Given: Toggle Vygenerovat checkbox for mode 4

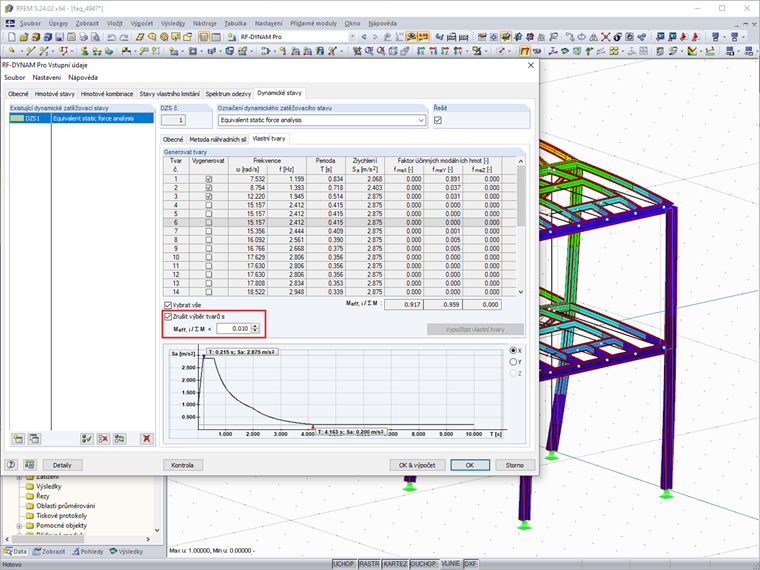Looking at the screenshot, I should 208,205.
